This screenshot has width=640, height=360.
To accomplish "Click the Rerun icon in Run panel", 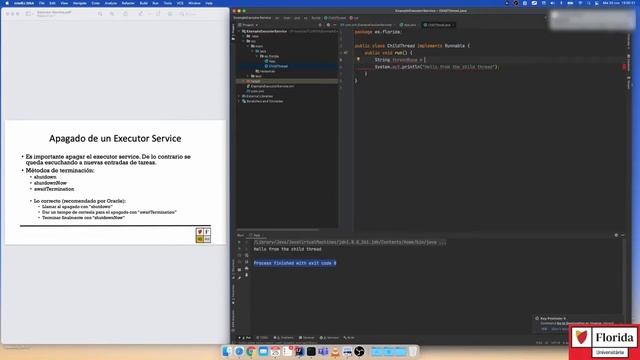I will 239,242.
